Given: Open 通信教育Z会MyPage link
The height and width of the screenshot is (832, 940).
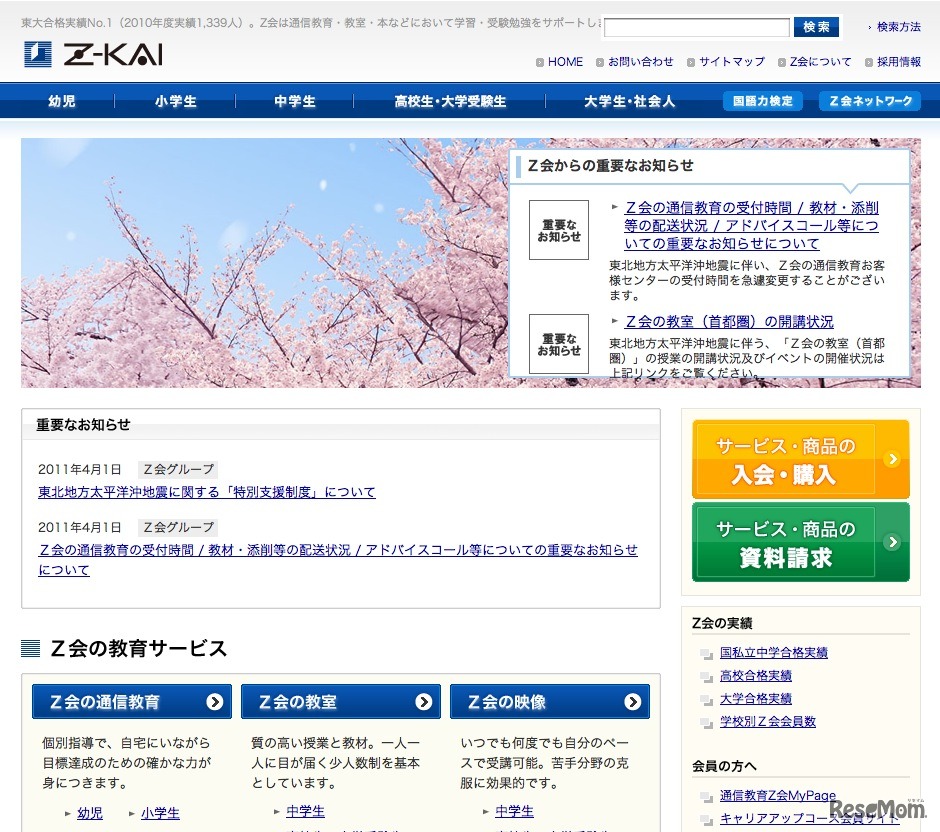Looking at the screenshot, I should point(778,795).
